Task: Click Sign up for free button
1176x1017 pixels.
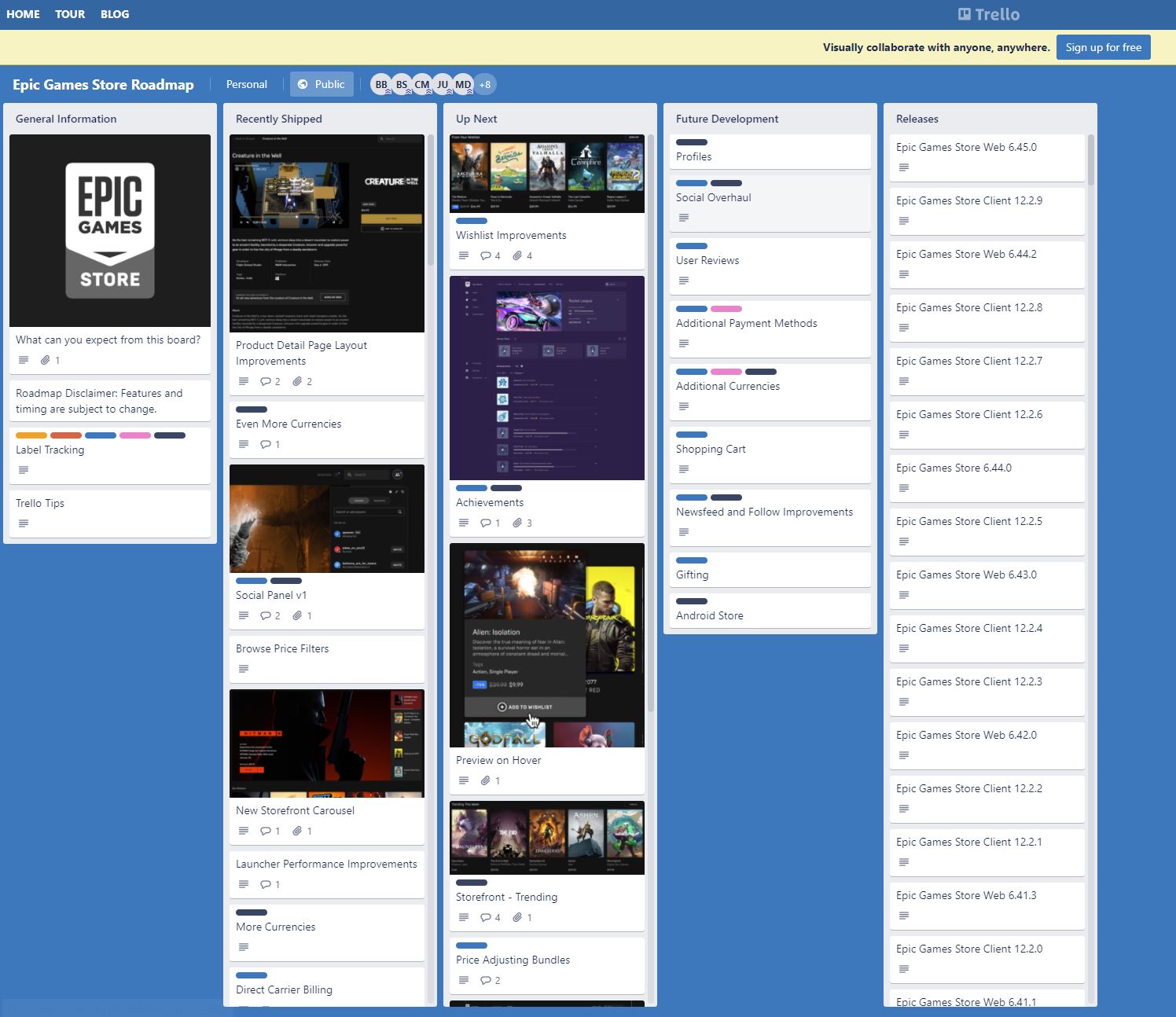Action: click(x=1104, y=47)
